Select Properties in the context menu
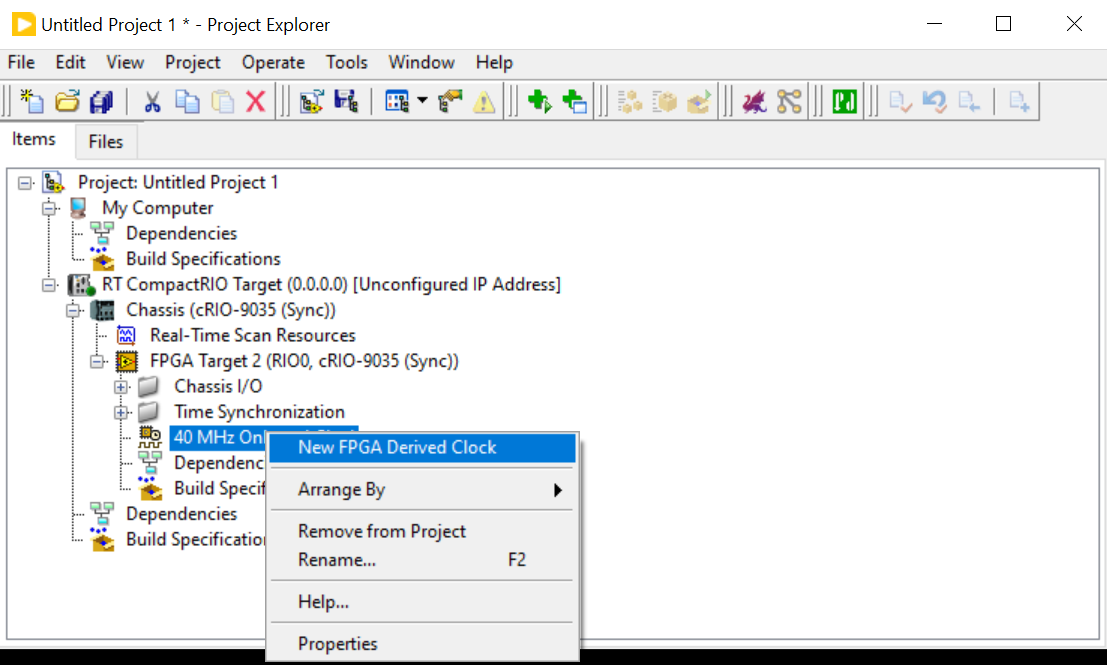 [338, 644]
